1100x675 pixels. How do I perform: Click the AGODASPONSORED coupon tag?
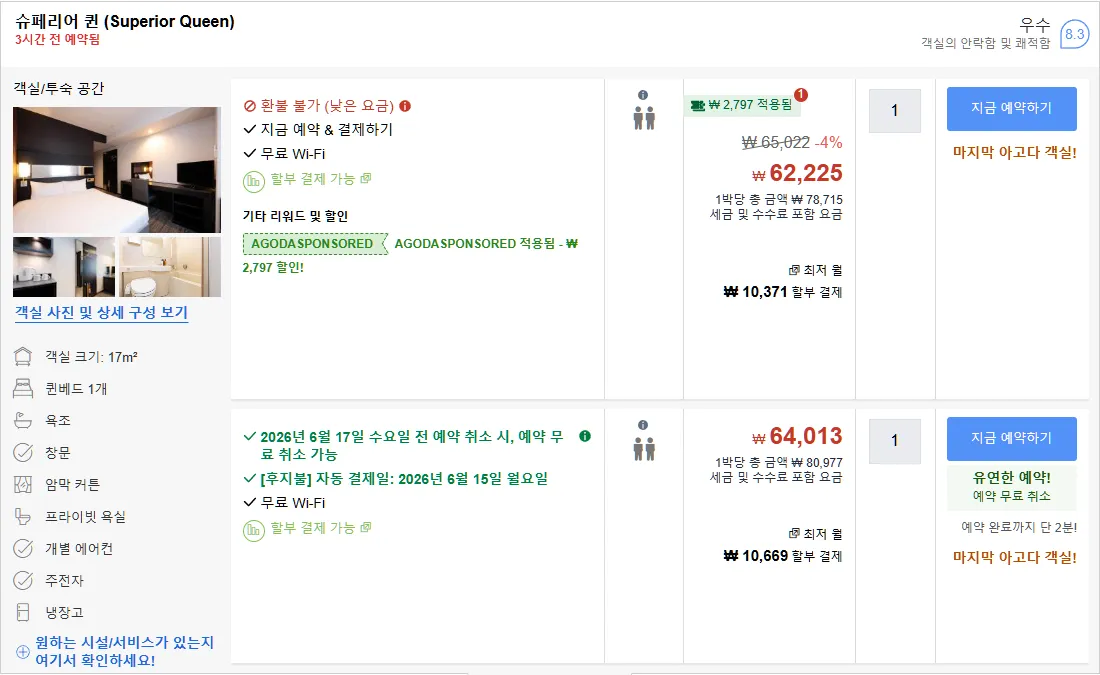tap(315, 243)
